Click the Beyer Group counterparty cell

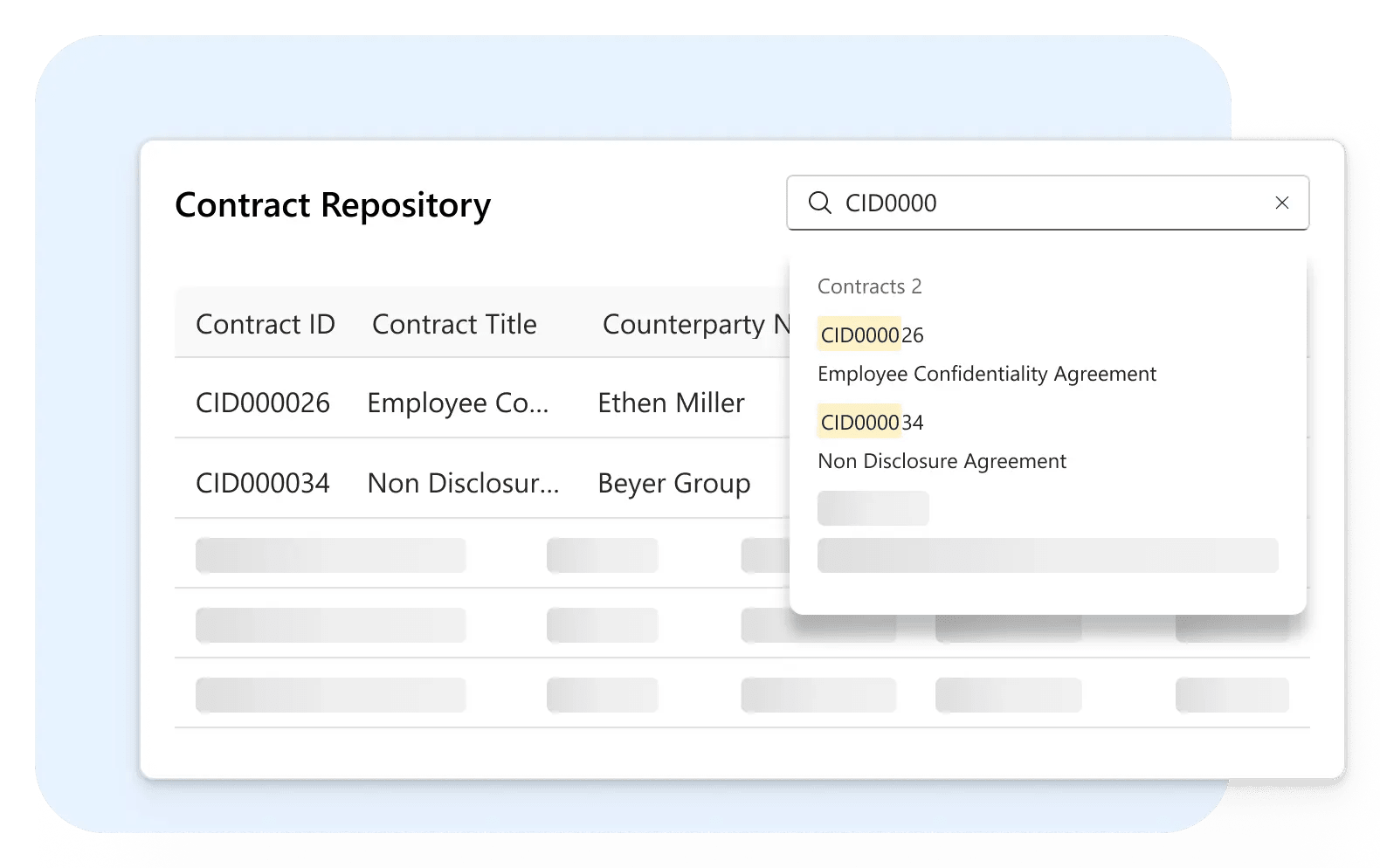[674, 484]
